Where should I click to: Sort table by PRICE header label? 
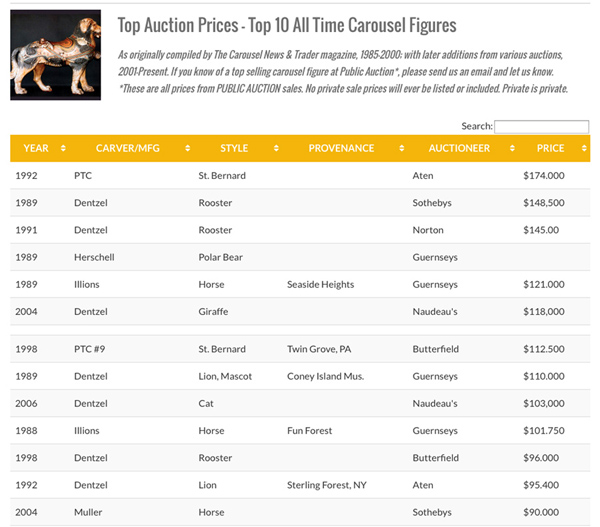tap(550, 148)
